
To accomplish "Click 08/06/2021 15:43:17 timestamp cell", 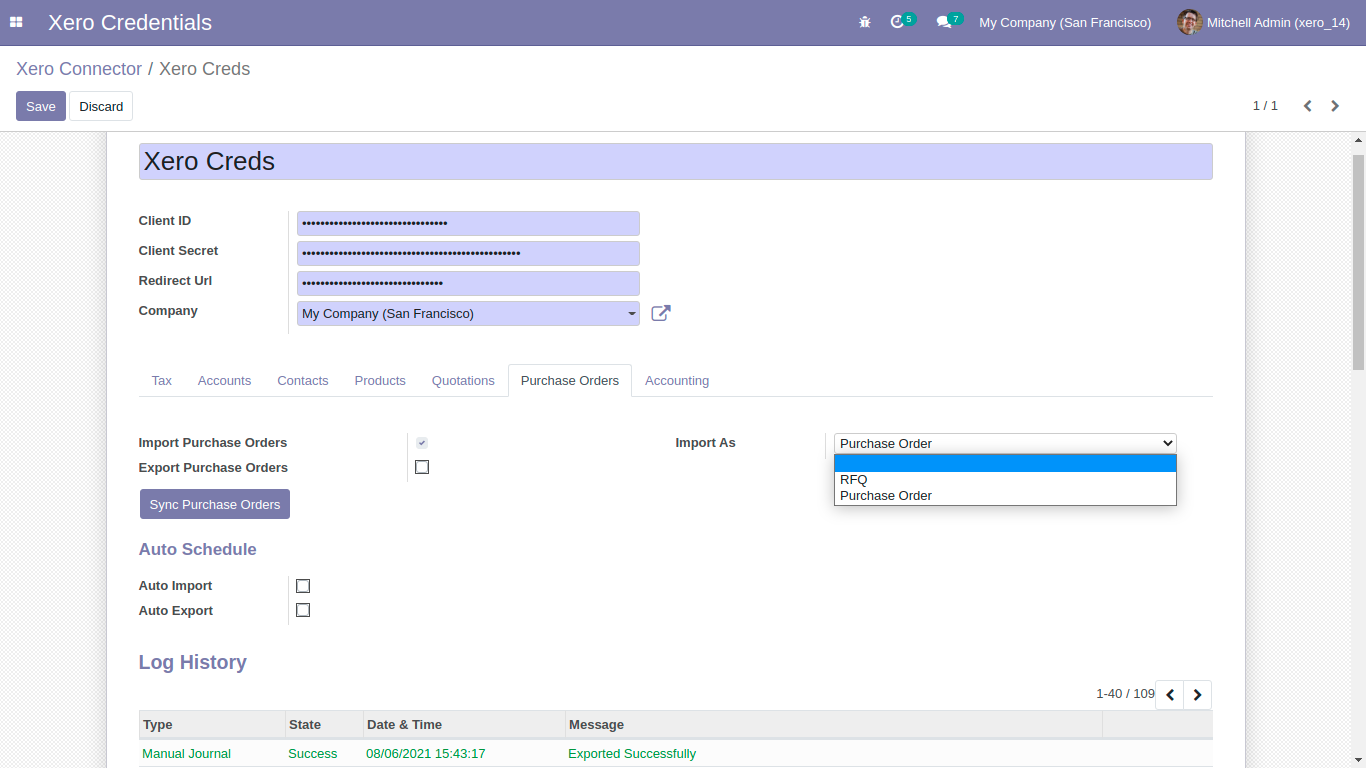I will click(x=426, y=754).
